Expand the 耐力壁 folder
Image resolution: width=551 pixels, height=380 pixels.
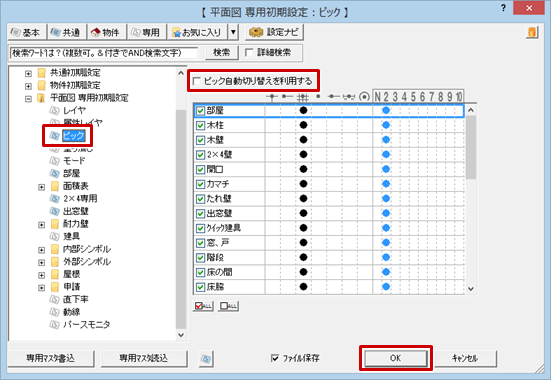coord(41,225)
